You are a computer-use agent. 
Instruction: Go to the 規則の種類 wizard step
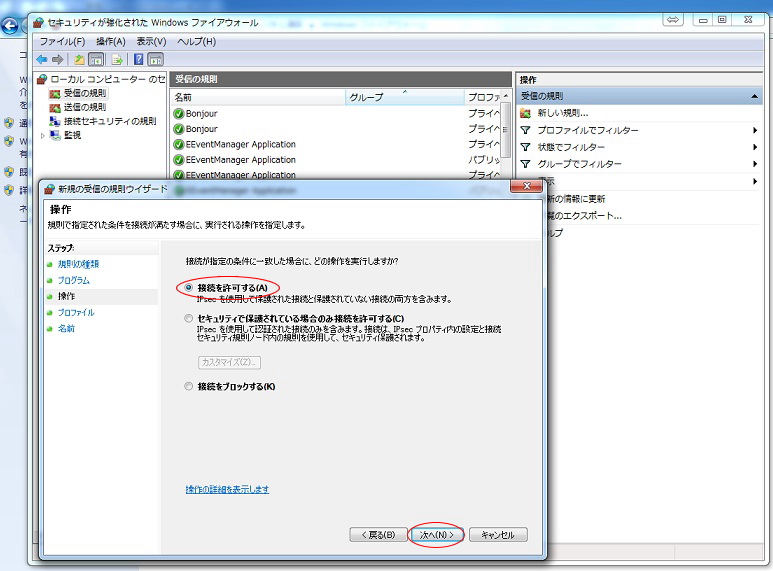click(x=78, y=264)
